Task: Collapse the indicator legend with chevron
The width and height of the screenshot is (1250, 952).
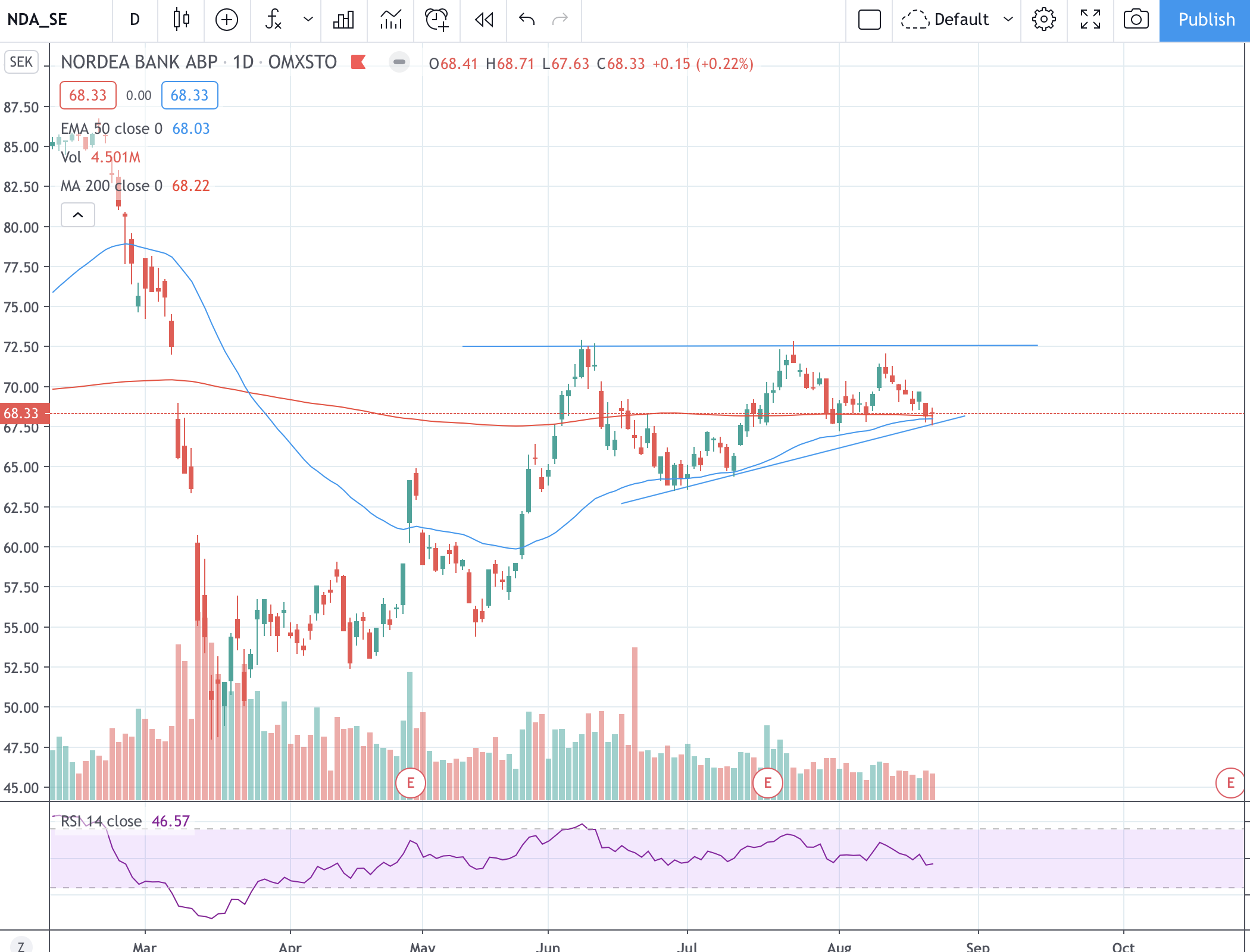Action: (x=78, y=215)
